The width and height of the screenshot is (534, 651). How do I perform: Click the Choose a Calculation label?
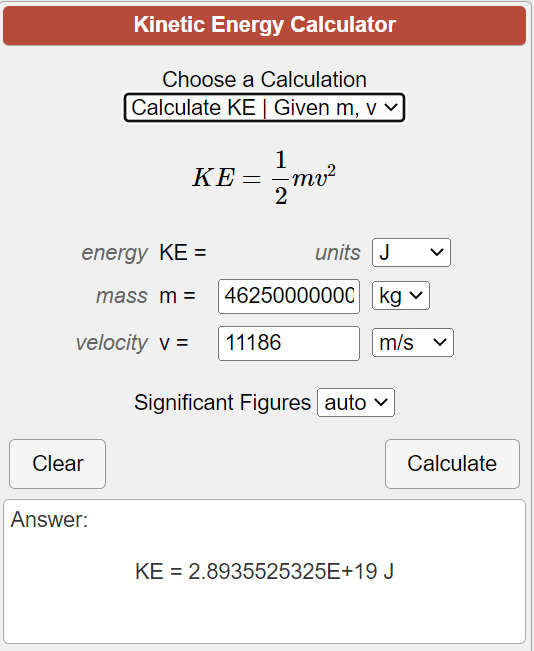[265, 80]
